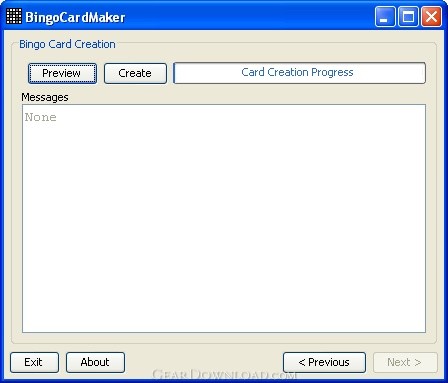Minimize the BingoCardMaker window
The height and width of the screenshot is (383, 448).
[x=385, y=16]
